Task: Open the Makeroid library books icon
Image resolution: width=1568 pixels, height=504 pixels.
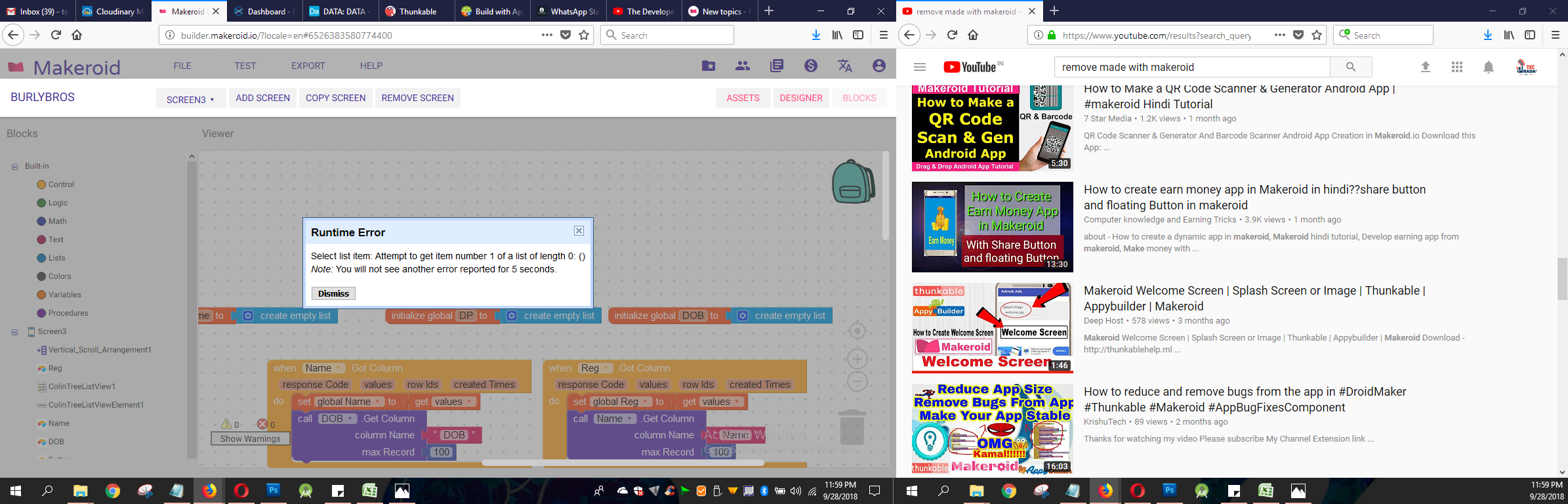Action: point(777,66)
